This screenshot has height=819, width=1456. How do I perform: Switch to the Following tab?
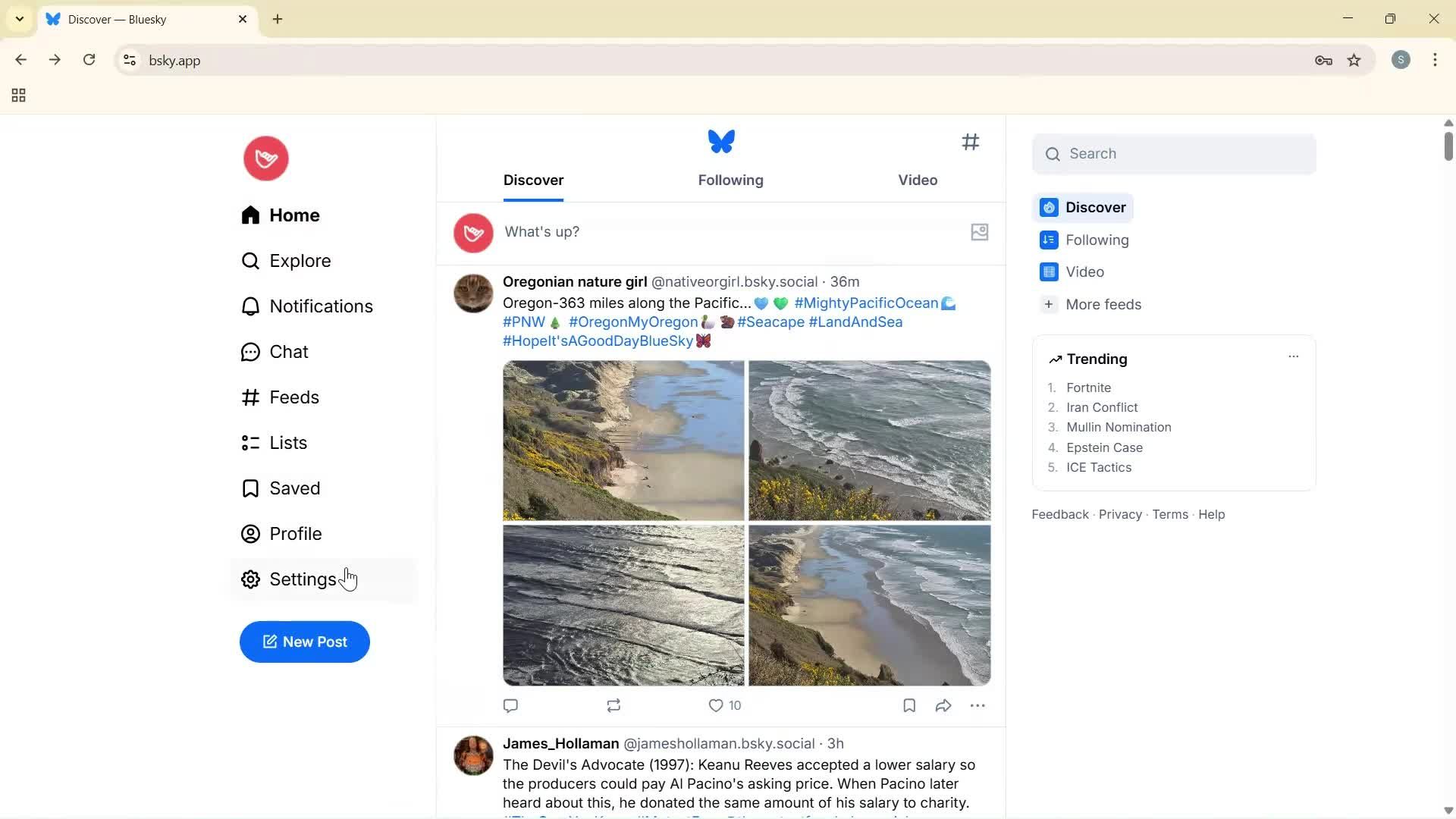730,180
